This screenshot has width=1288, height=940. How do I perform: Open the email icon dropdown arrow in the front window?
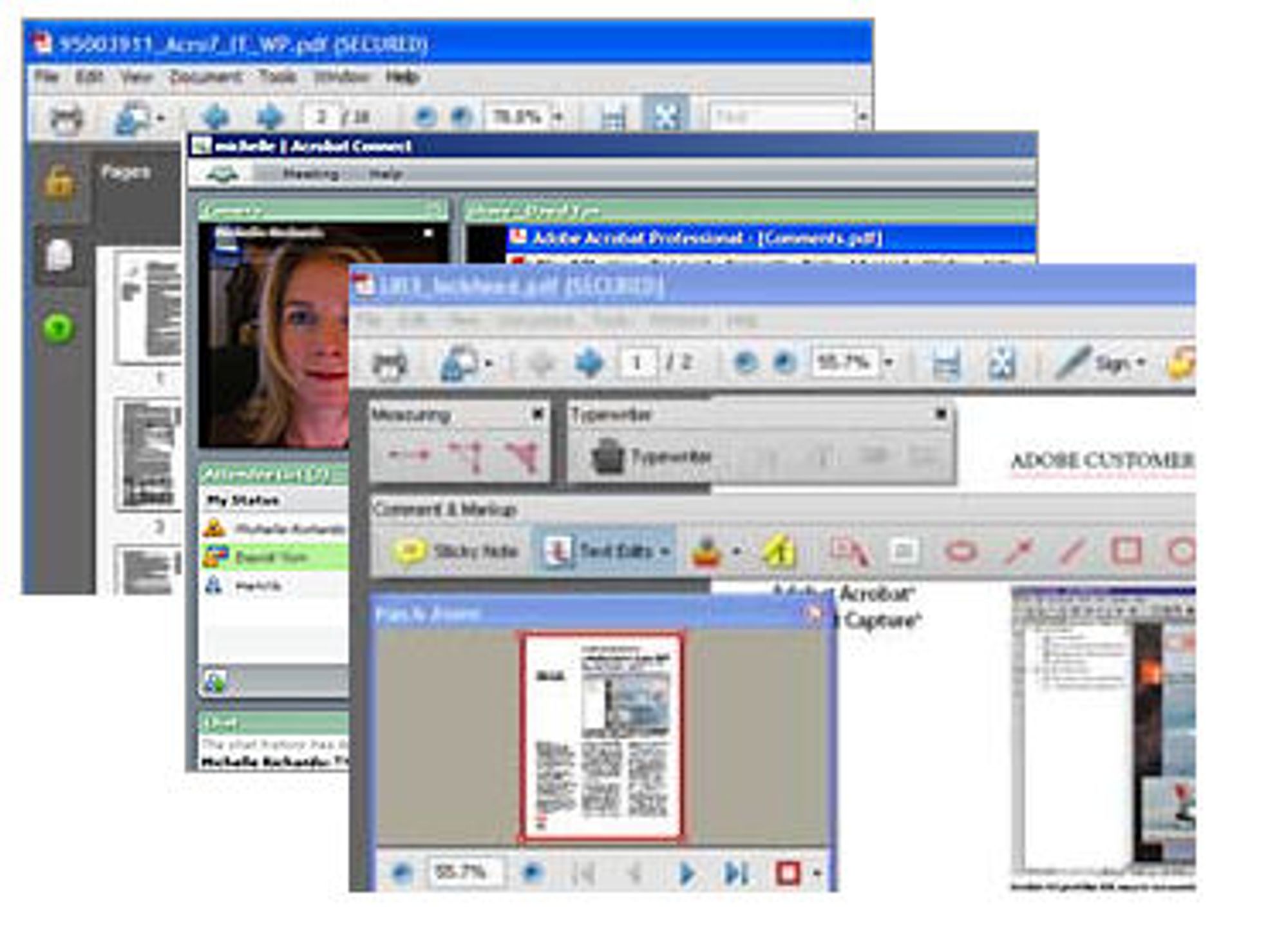pyautogui.click(x=489, y=365)
